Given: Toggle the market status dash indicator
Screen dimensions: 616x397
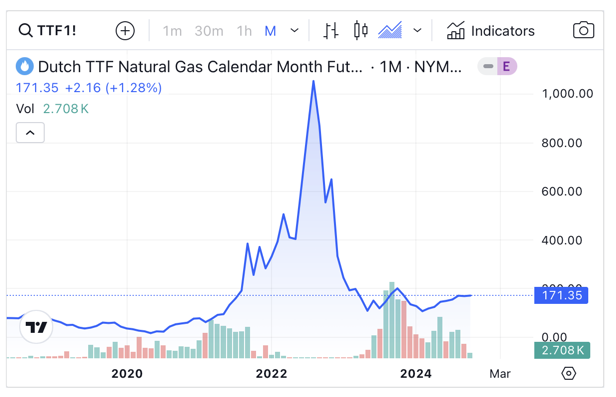Looking at the screenshot, I should pos(488,66).
